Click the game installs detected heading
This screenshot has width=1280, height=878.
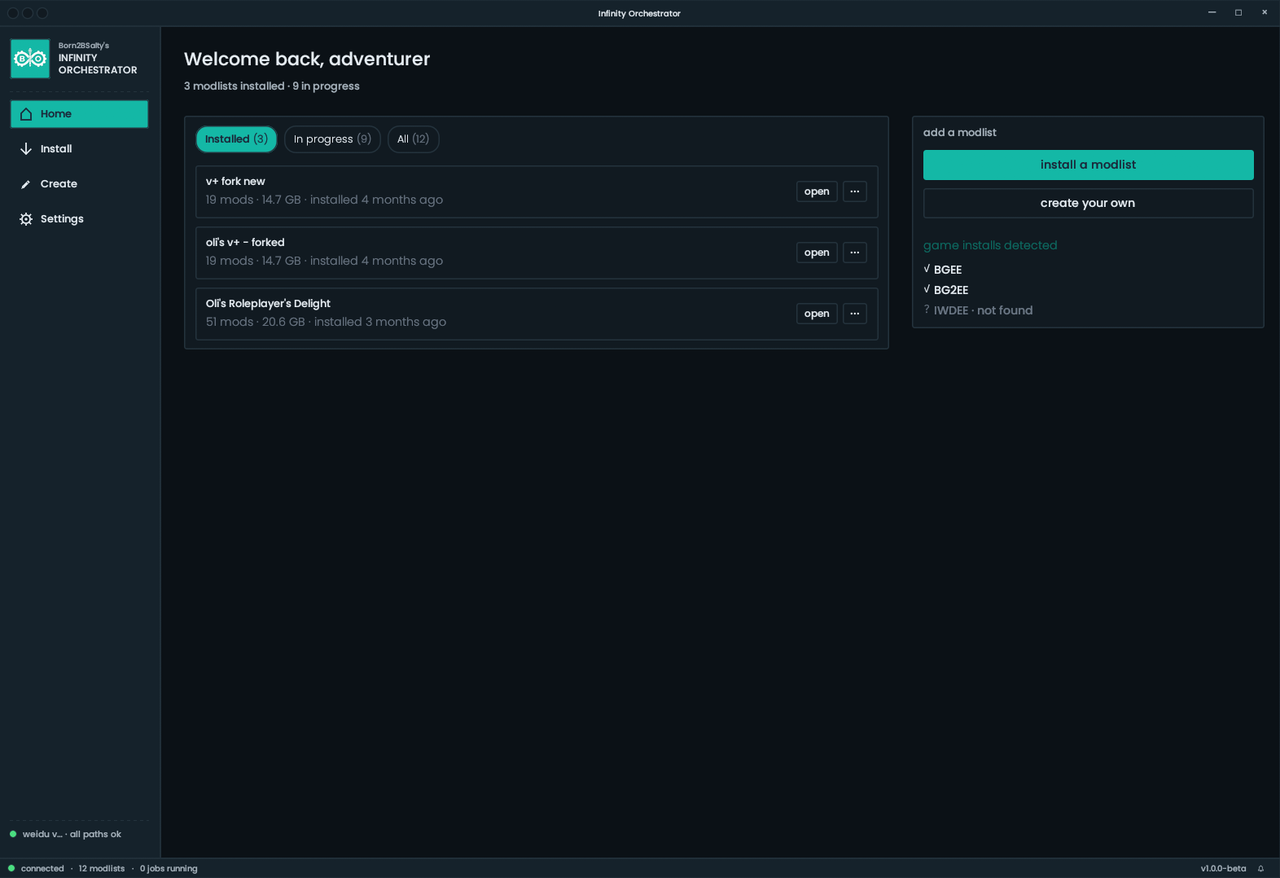coord(990,245)
